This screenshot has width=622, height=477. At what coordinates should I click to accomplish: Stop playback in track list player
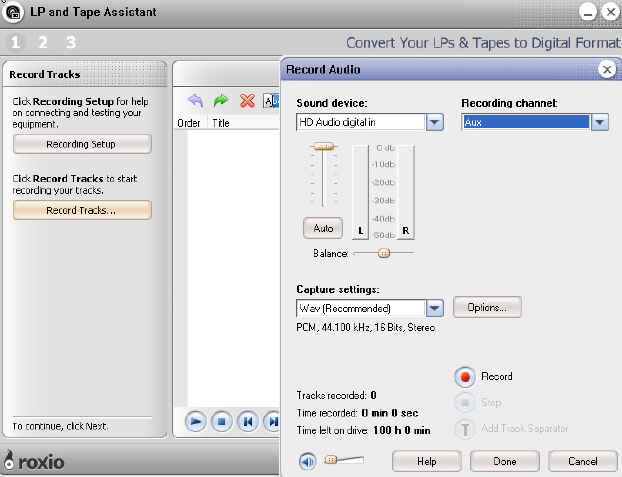221,421
